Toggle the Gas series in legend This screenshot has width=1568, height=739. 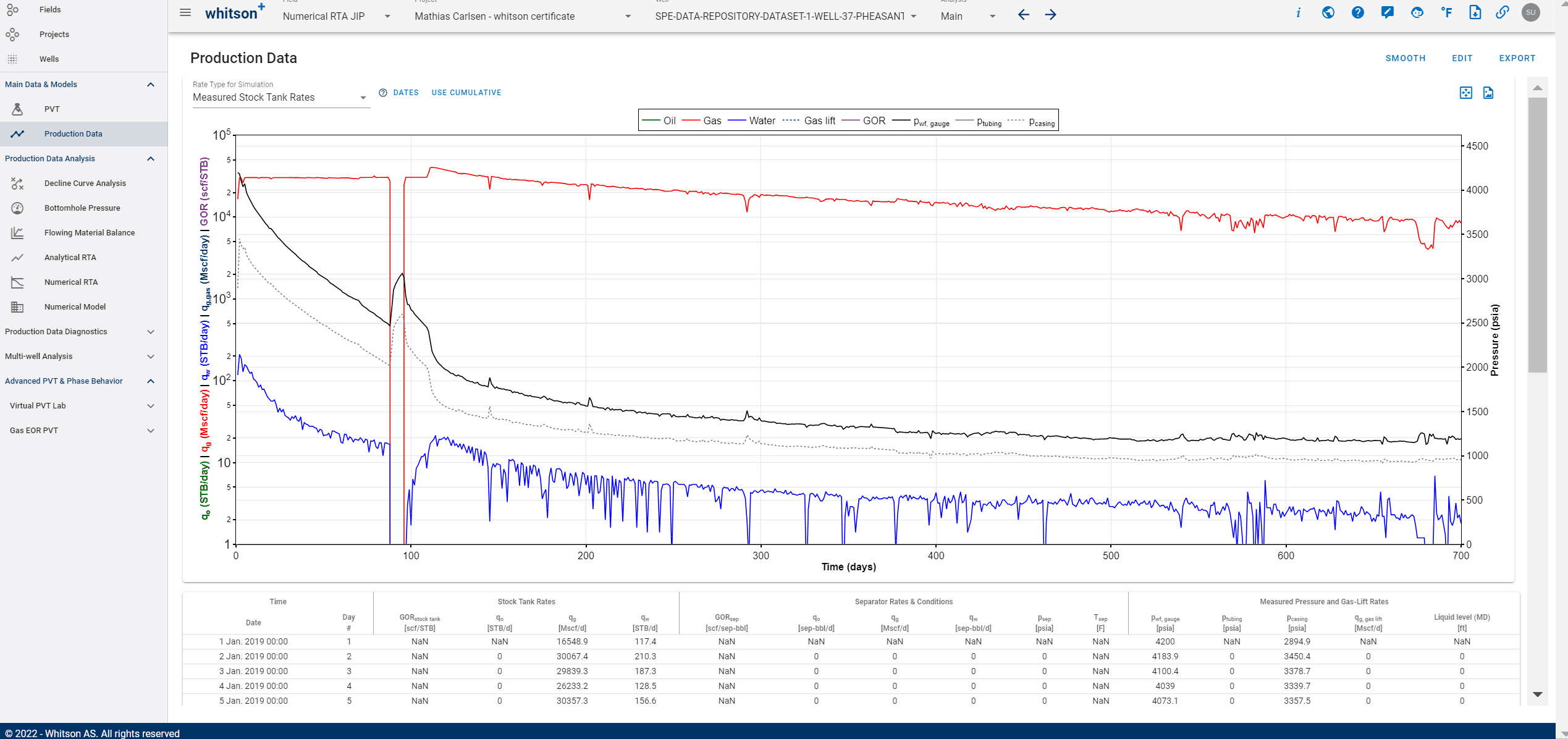(701, 120)
